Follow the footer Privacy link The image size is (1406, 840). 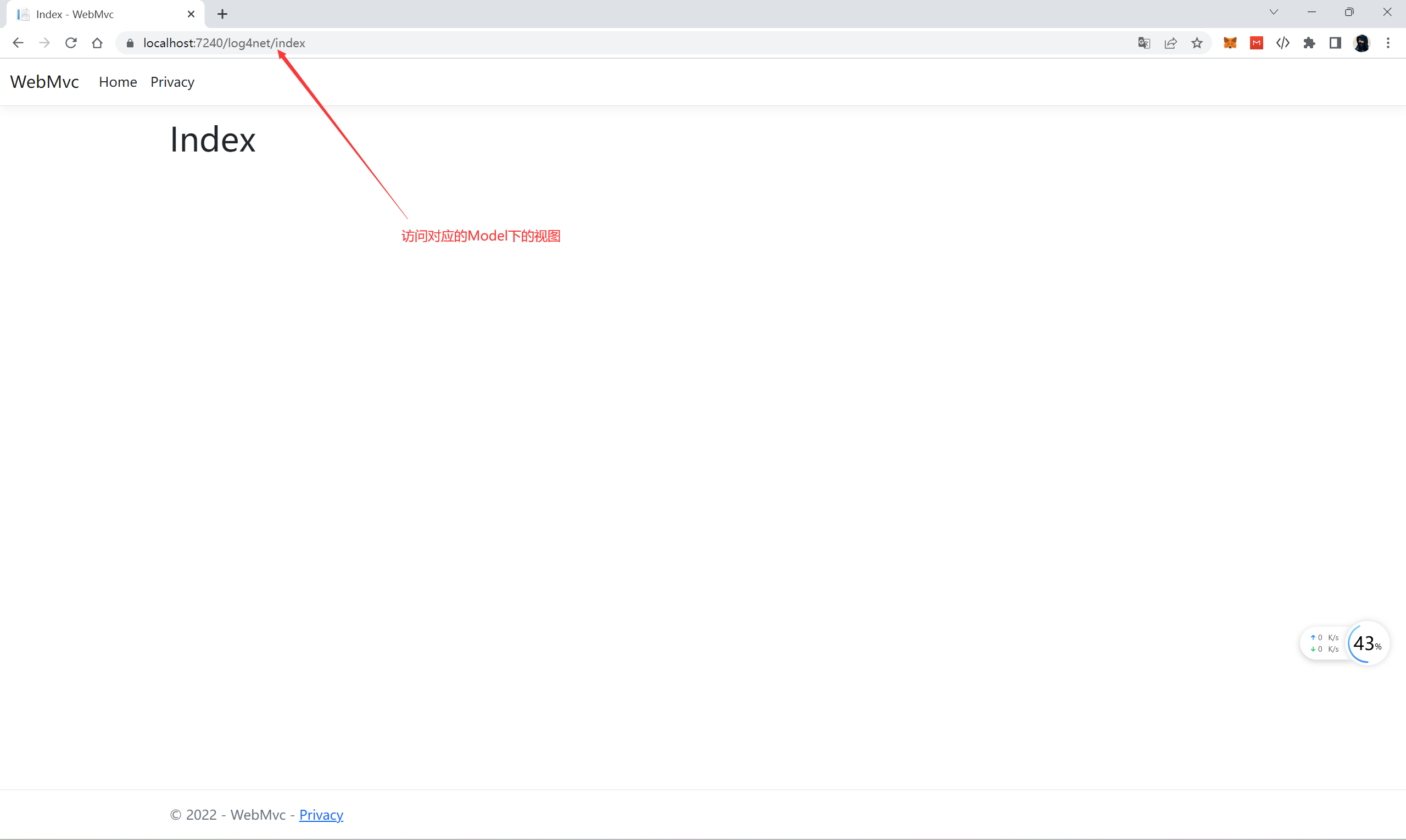321,815
